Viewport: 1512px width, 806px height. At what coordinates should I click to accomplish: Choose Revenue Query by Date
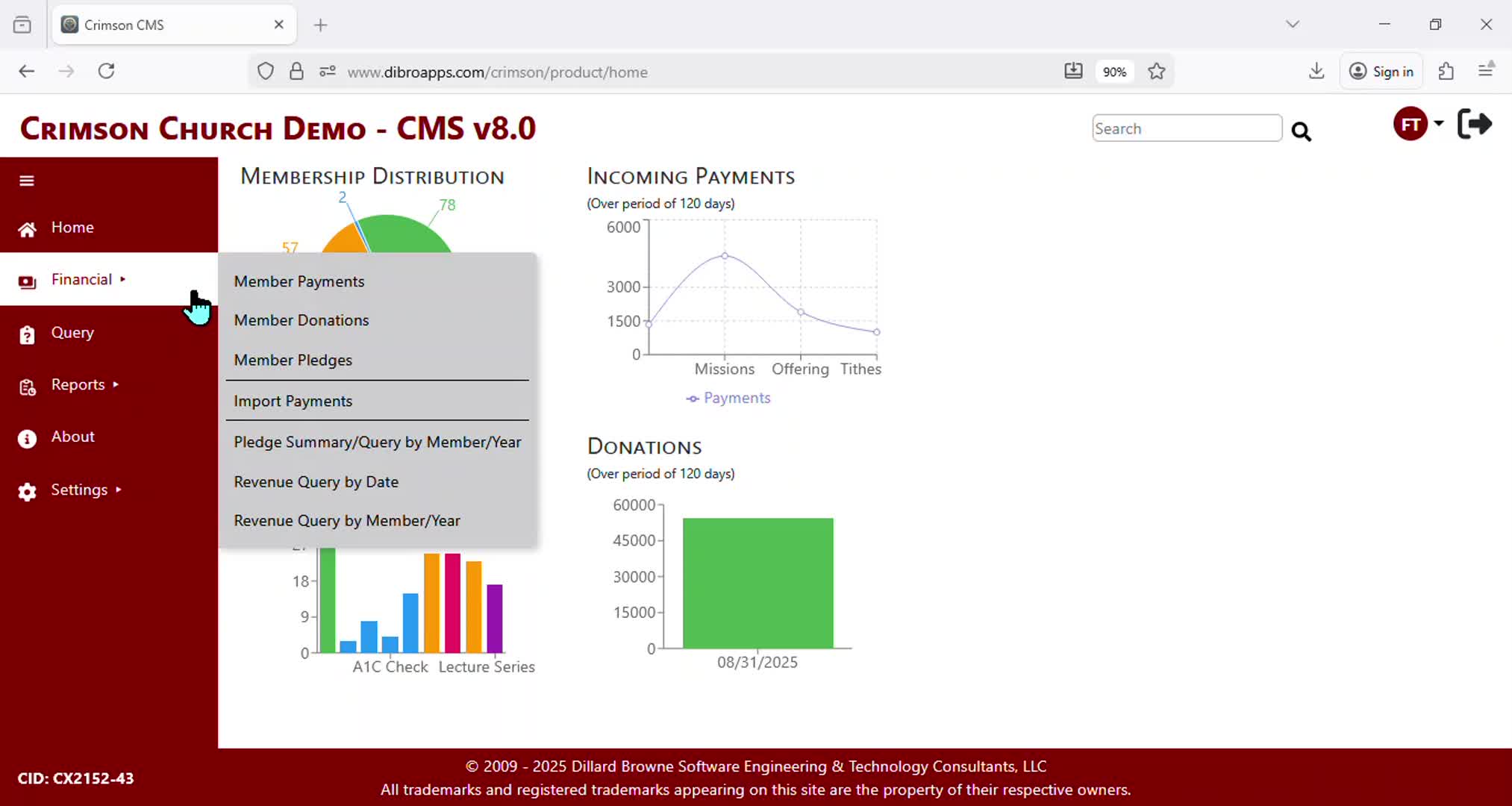(x=316, y=482)
